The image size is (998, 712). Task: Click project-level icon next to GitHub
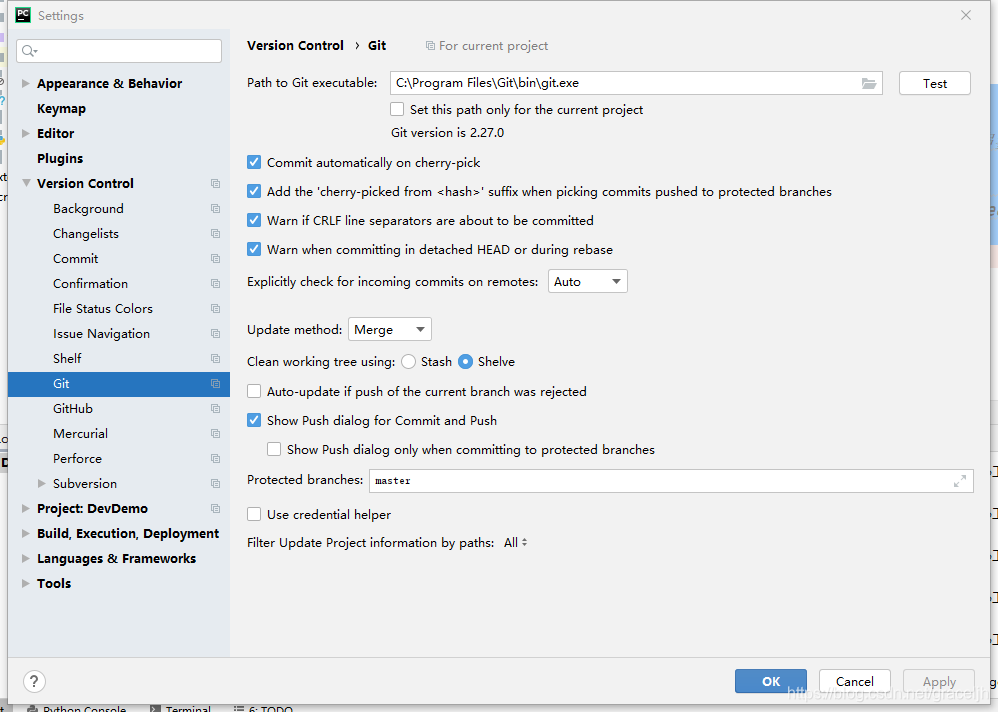coord(216,408)
